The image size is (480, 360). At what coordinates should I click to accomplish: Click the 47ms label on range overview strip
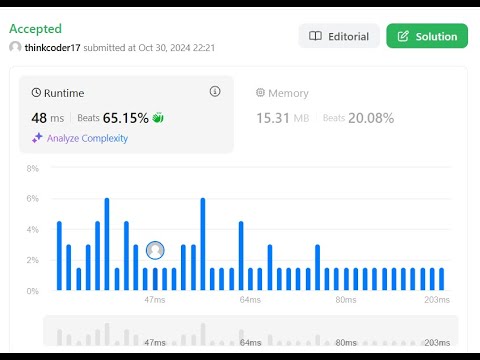coord(155,342)
